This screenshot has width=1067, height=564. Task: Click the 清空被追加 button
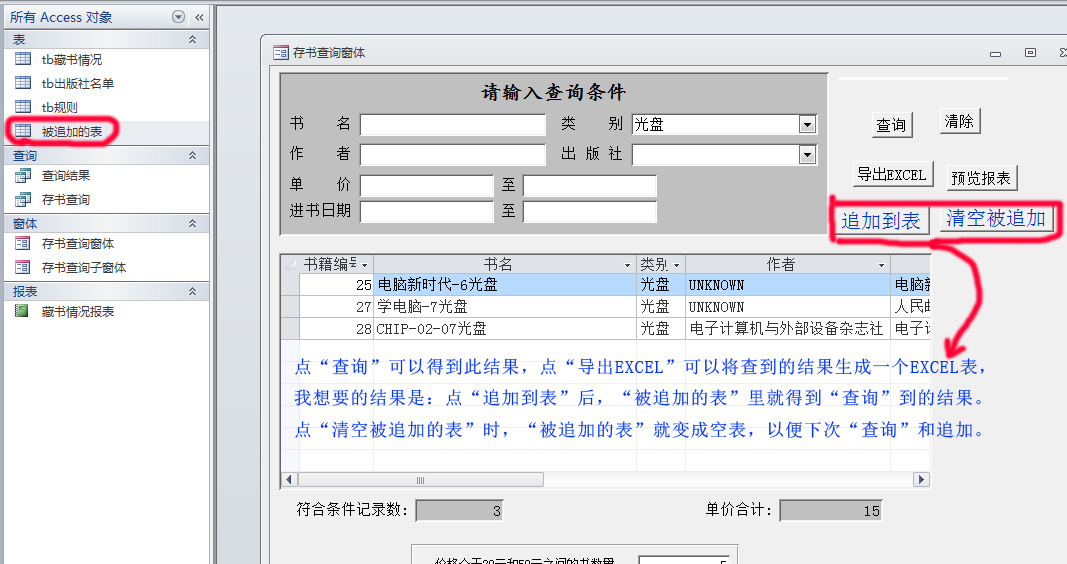996,218
